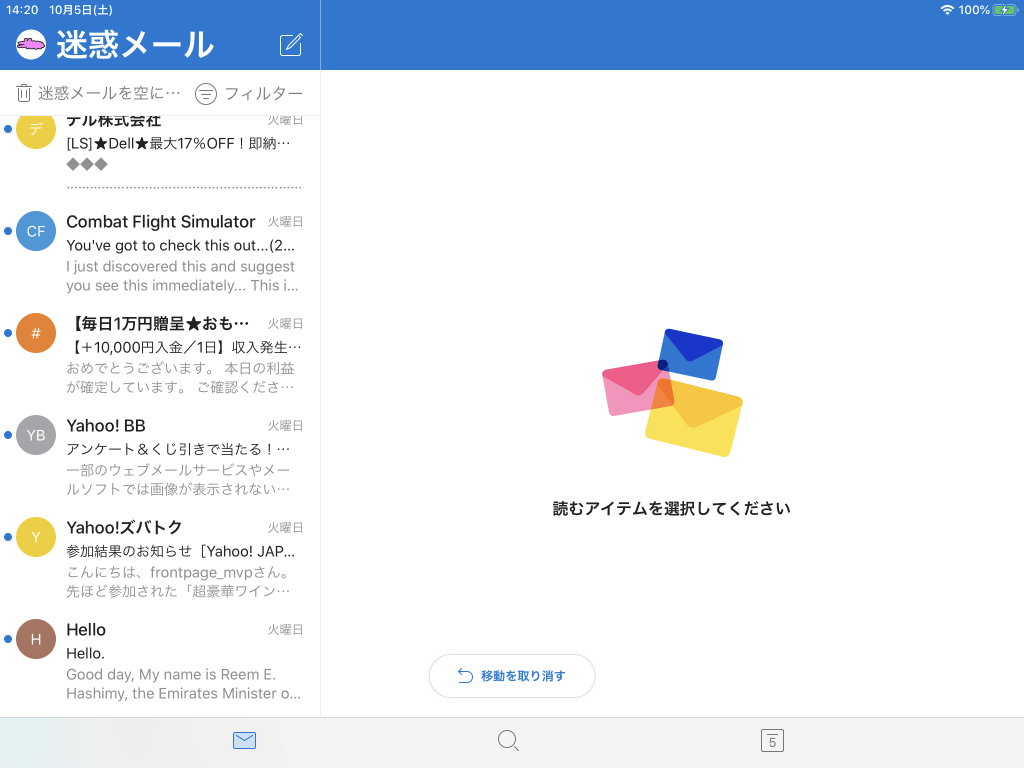Viewport: 1024px width, 768px height.
Task: Switch to the Mail tab
Action: pos(244,741)
